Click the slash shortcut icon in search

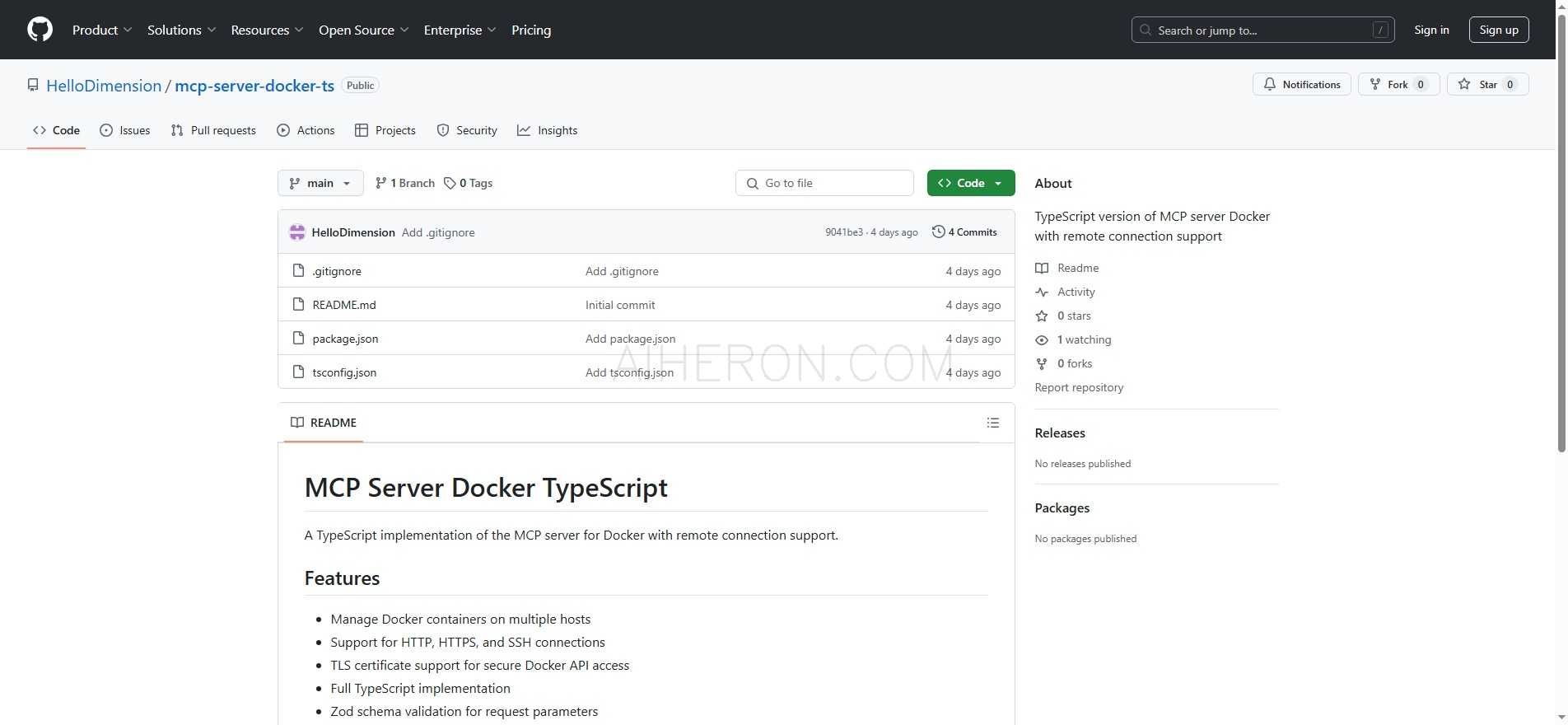tap(1381, 30)
